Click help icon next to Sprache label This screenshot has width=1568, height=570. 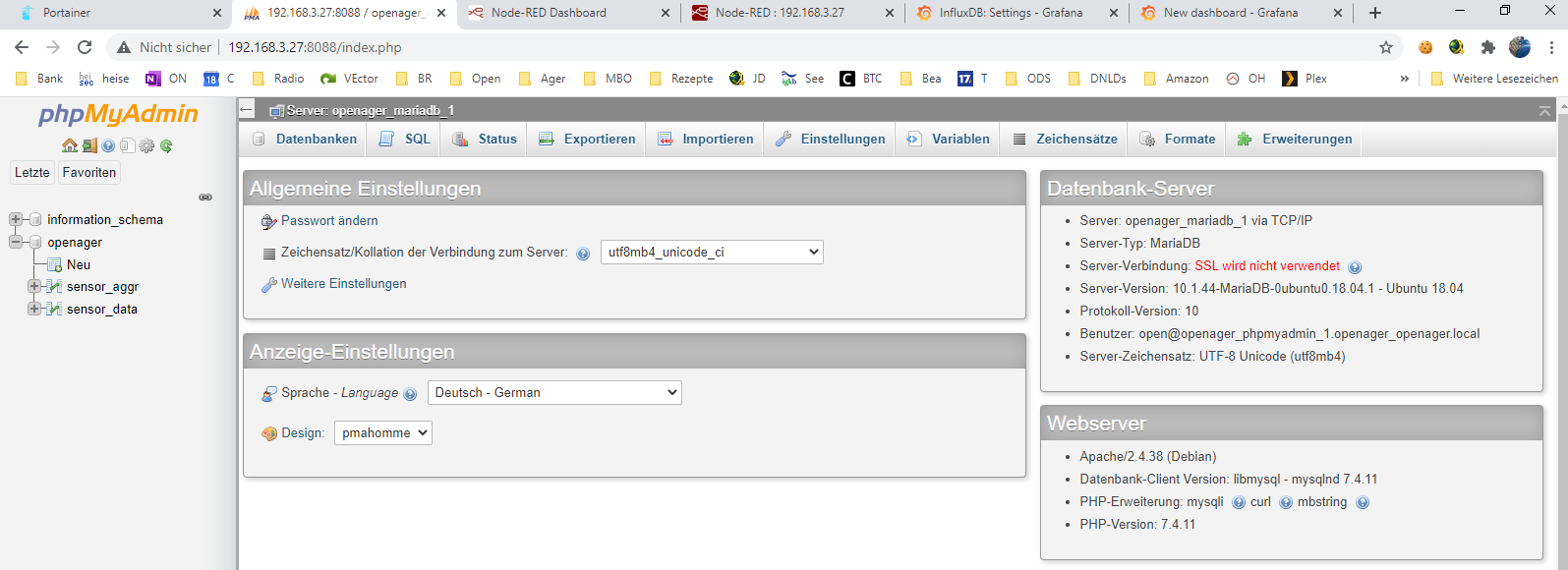click(x=410, y=394)
